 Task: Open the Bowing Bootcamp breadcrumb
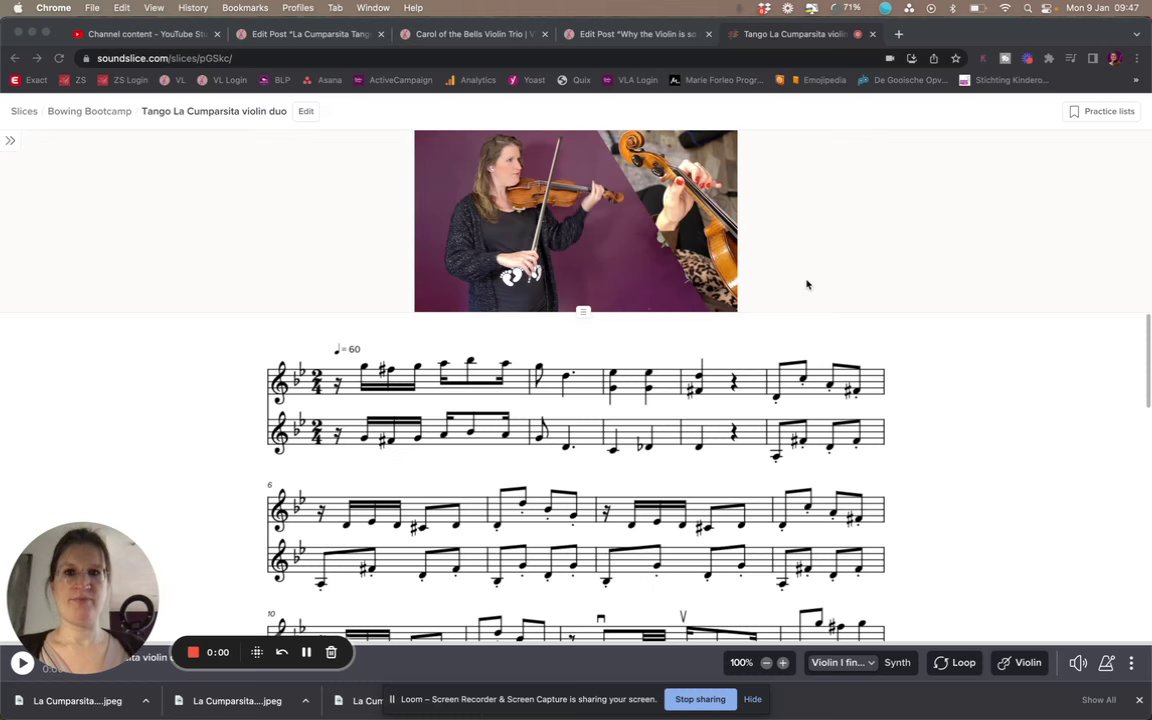point(90,112)
